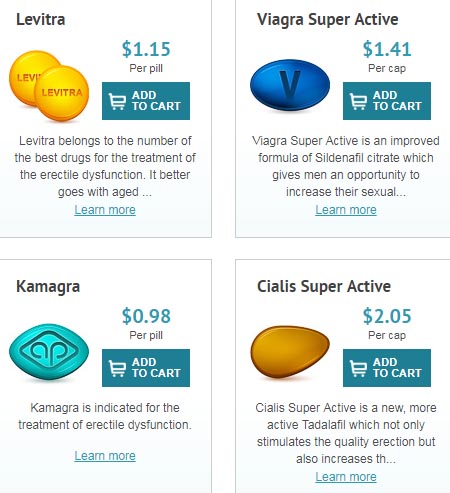Click the Levitra product title
The height and width of the screenshot is (493, 450).
pyautogui.click(x=41, y=19)
